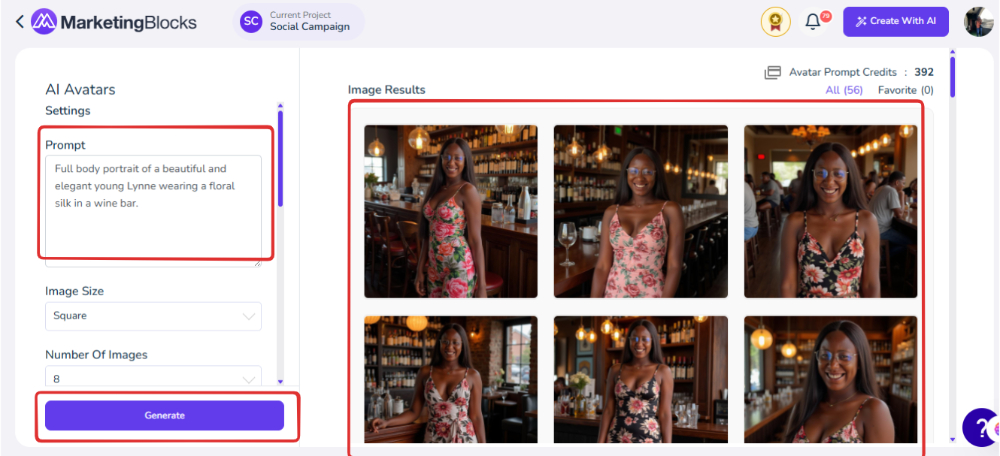This screenshot has width=1000, height=456.
Task: Click the Settings label
Action: 68,110
